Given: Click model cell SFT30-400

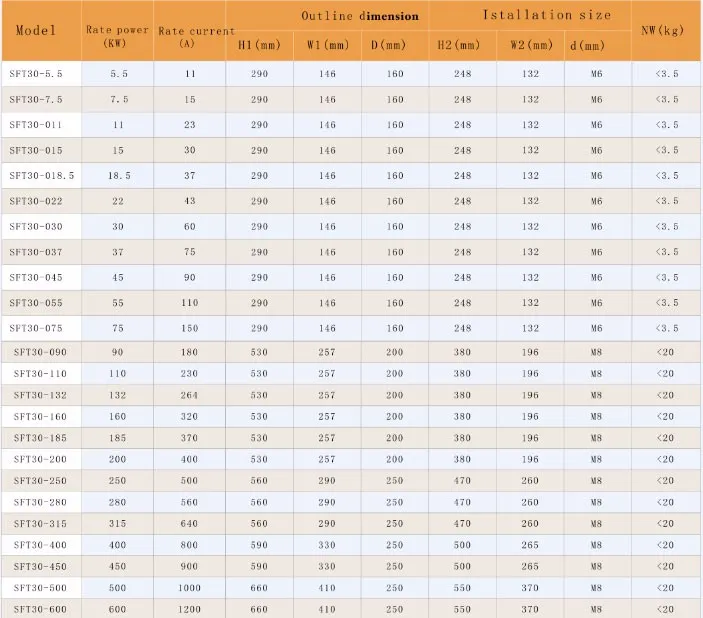Looking at the screenshot, I should click(40, 545).
